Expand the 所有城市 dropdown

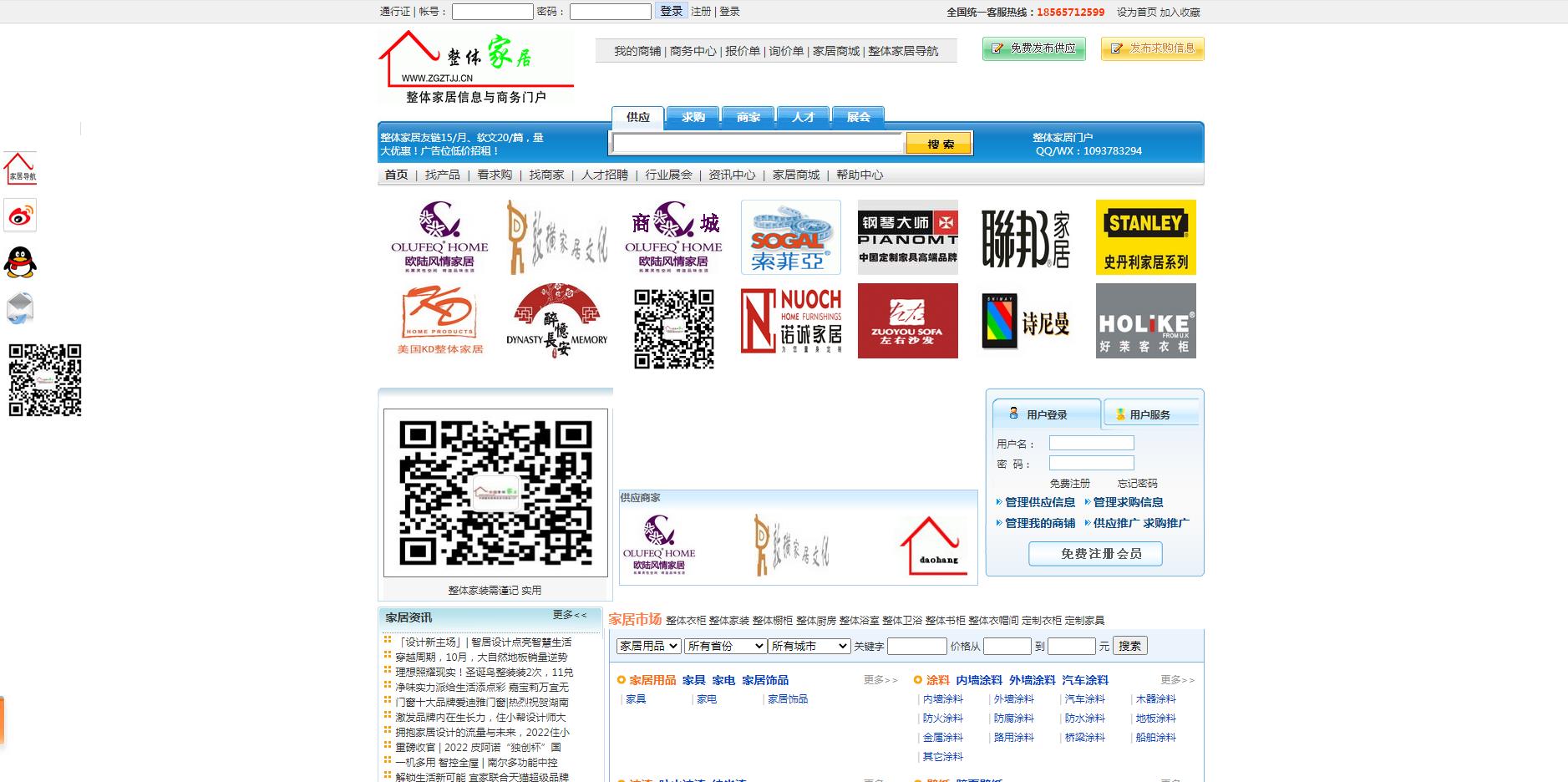point(809,646)
